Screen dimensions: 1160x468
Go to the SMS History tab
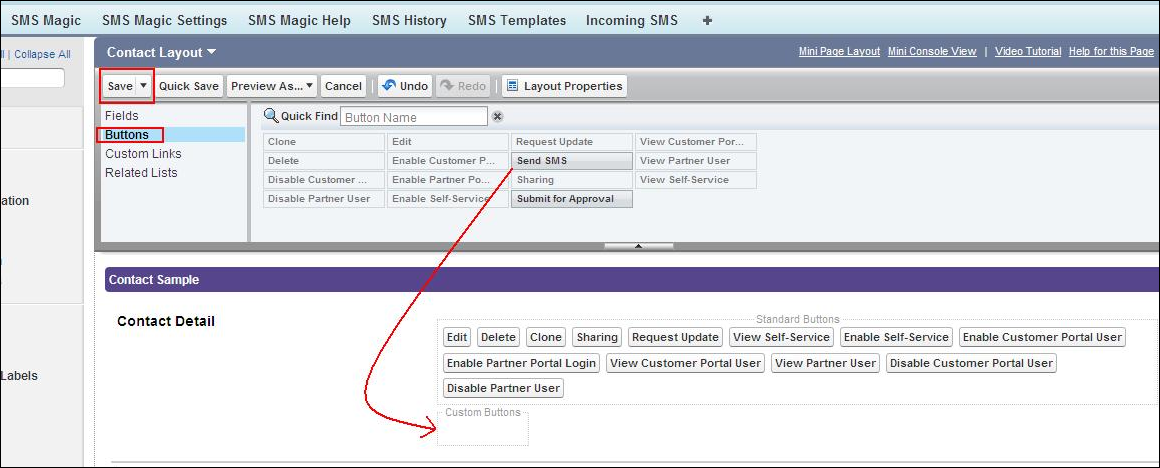(409, 21)
